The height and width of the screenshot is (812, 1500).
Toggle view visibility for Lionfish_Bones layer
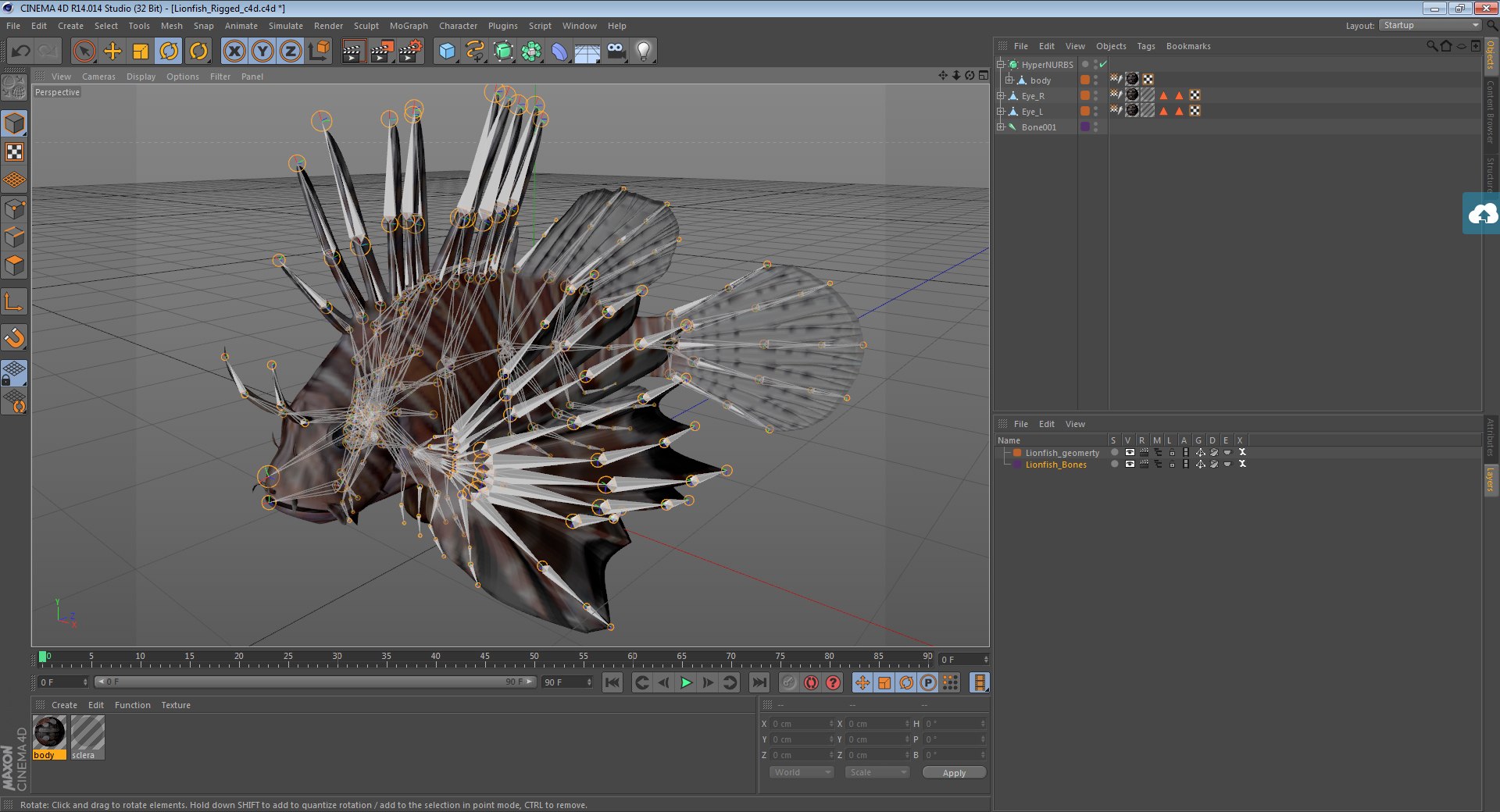(x=1129, y=465)
